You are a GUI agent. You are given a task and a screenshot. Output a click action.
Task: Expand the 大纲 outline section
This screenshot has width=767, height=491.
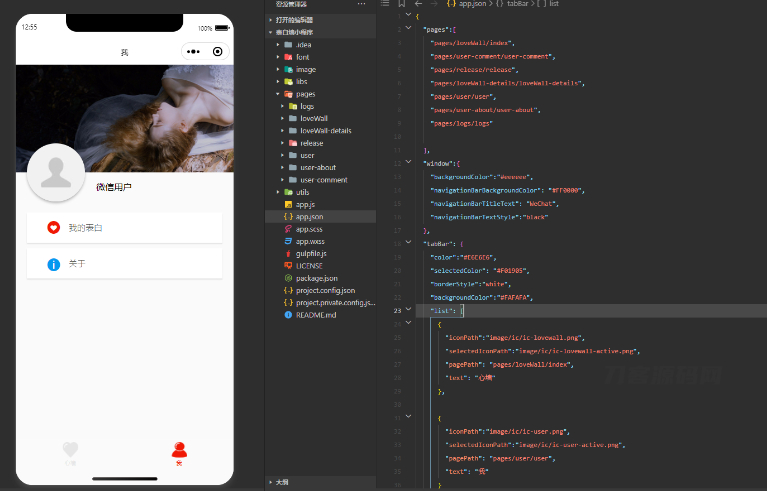tap(271, 482)
